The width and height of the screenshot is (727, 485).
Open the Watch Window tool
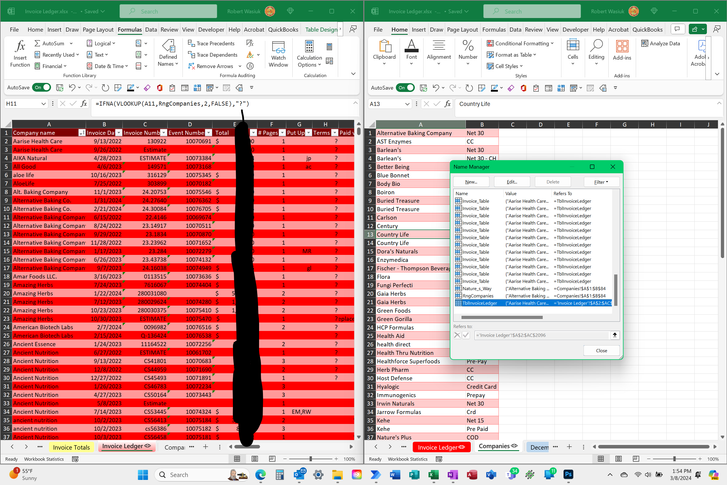coord(278,54)
